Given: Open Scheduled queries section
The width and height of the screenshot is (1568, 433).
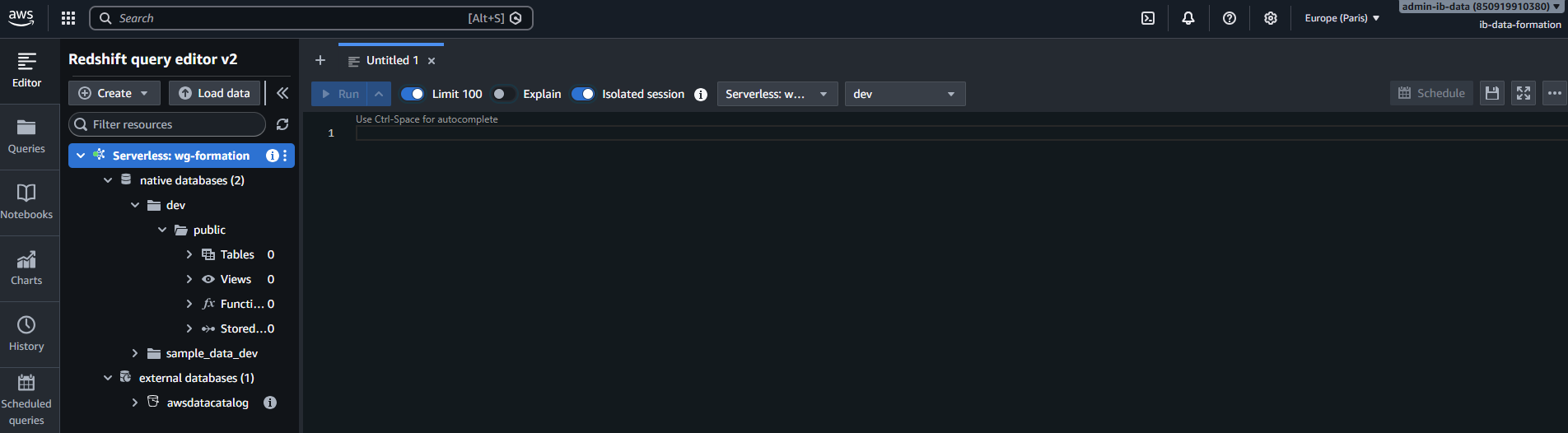Looking at the screenshot, I should click(x=26, y=400).
